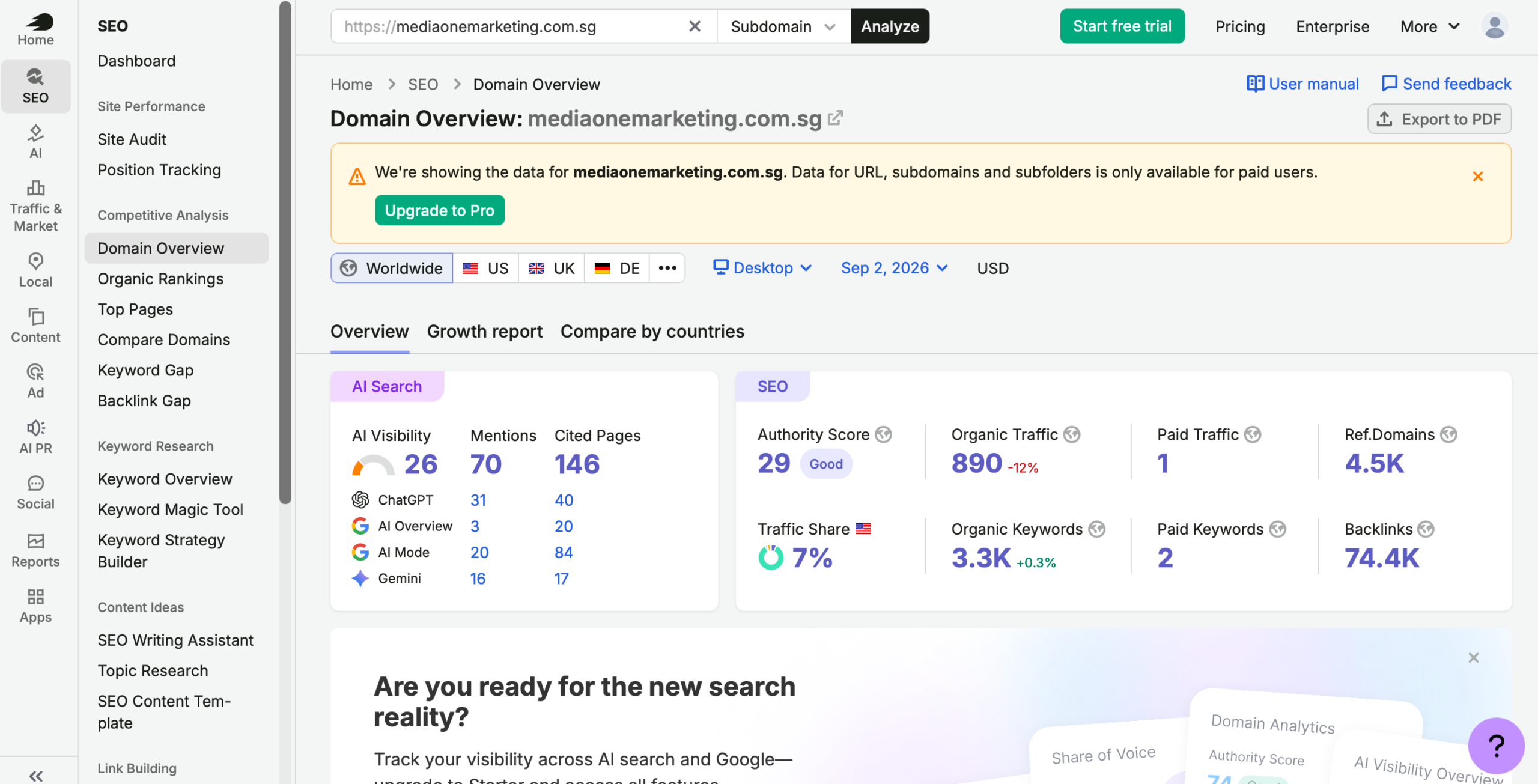Image resolution: width=1538 pixels, height=784 pixels.
Task: Switch to Compare by countries tab
Action: 652,332
